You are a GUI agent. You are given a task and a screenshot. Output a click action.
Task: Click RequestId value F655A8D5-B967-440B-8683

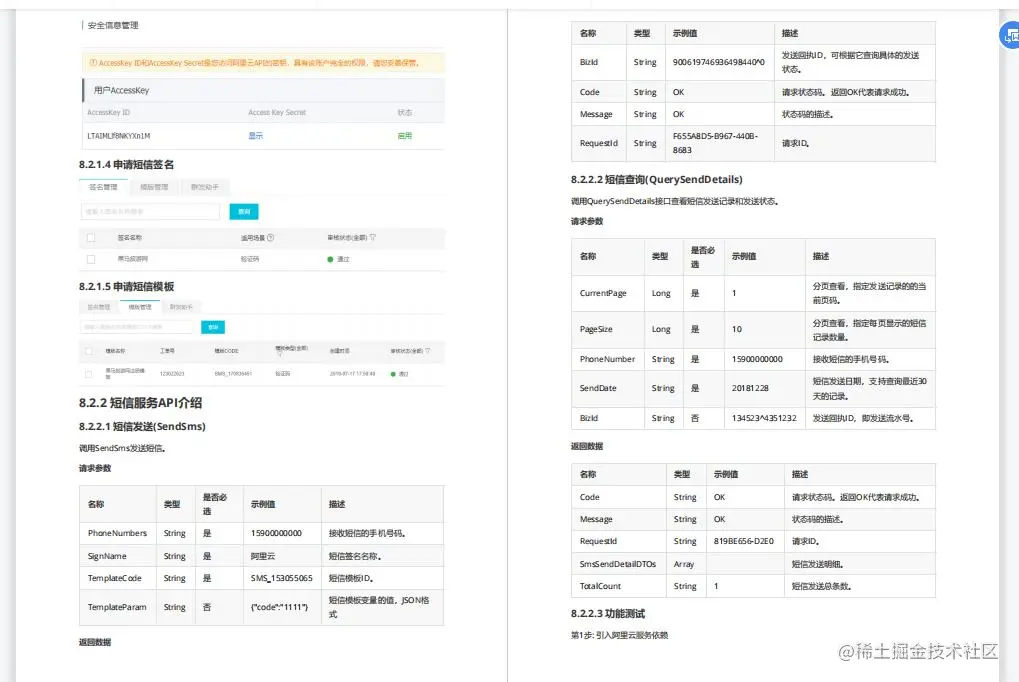[x=716, y=143]
